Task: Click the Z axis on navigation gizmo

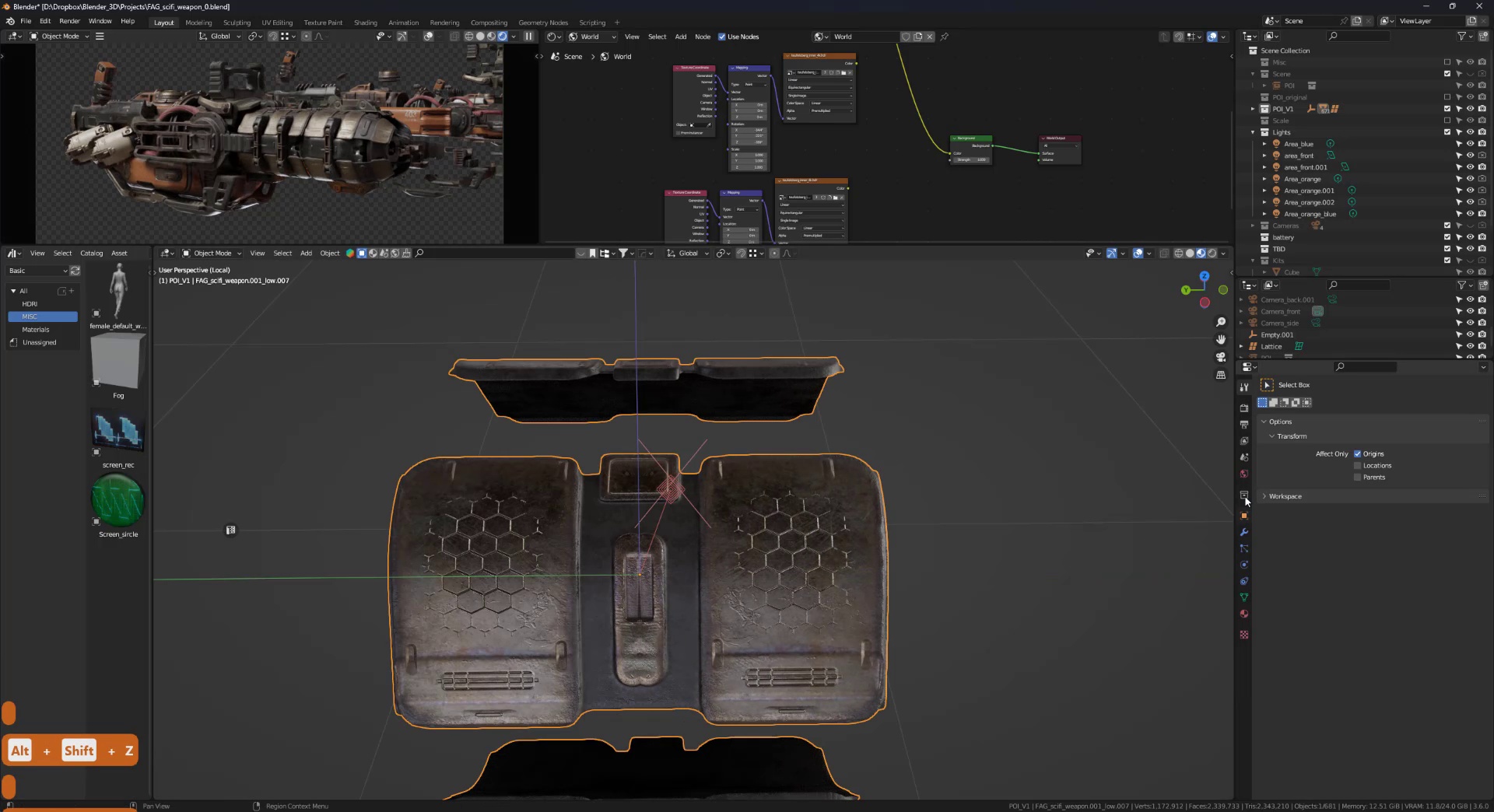Action: click(x=1205, y=276)
